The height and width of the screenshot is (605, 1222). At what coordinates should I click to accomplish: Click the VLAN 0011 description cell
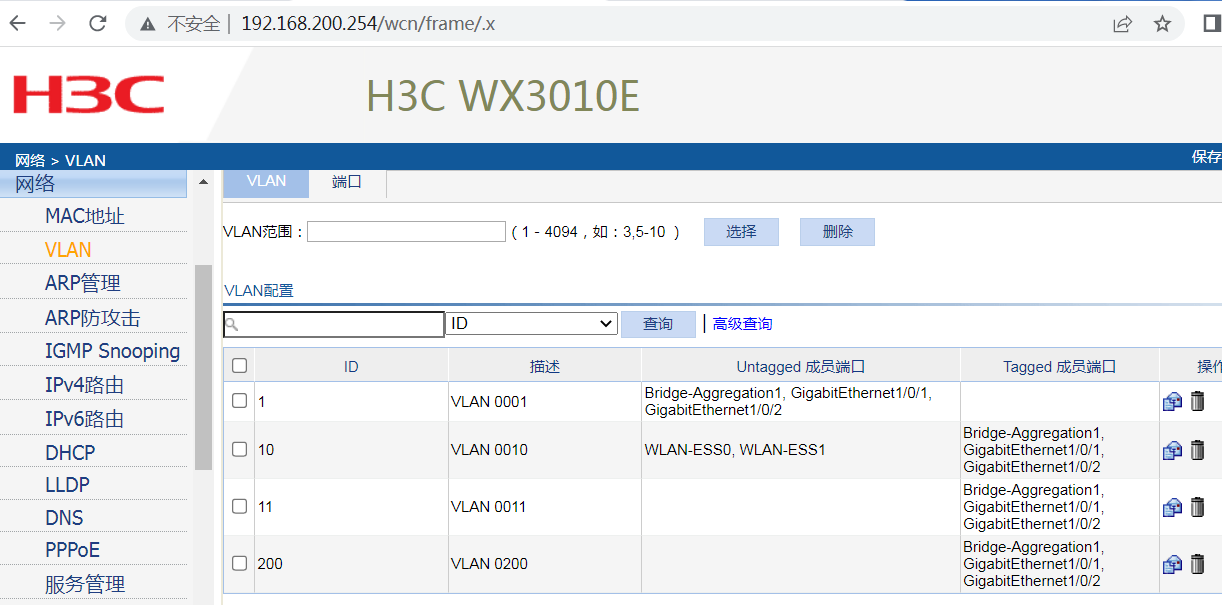click(x=545, y=507)
